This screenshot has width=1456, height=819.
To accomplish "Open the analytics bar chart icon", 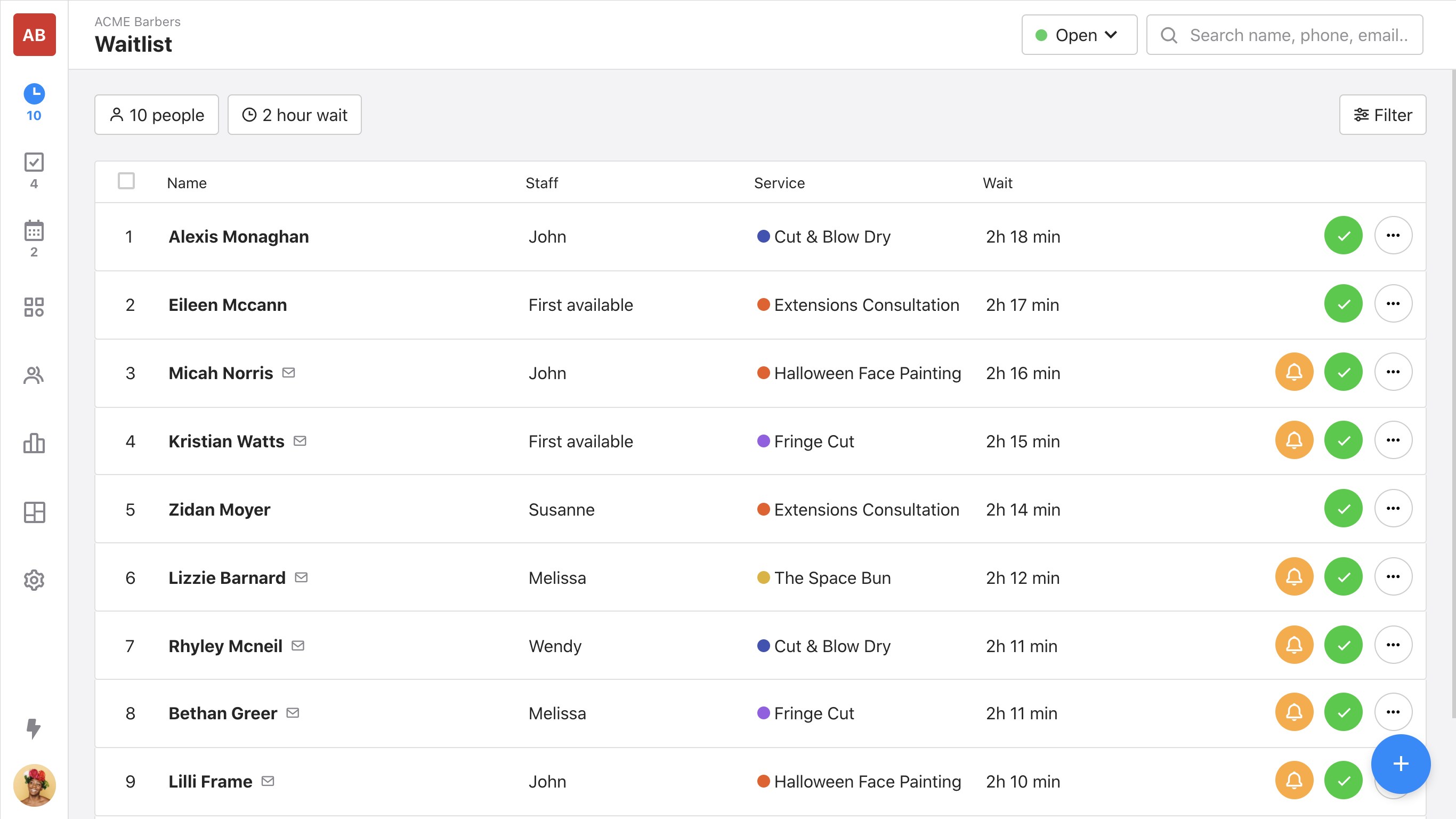I will [34, 444].
